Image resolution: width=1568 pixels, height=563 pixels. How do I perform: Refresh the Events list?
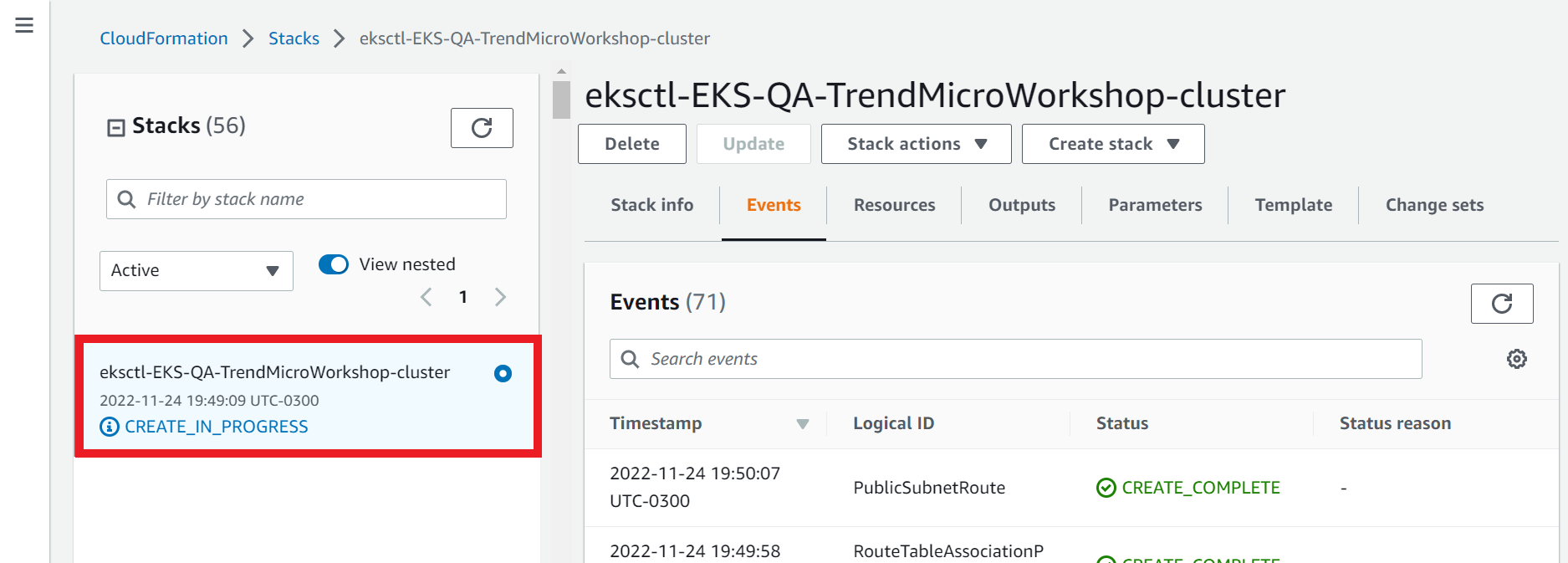[1502, 304]
